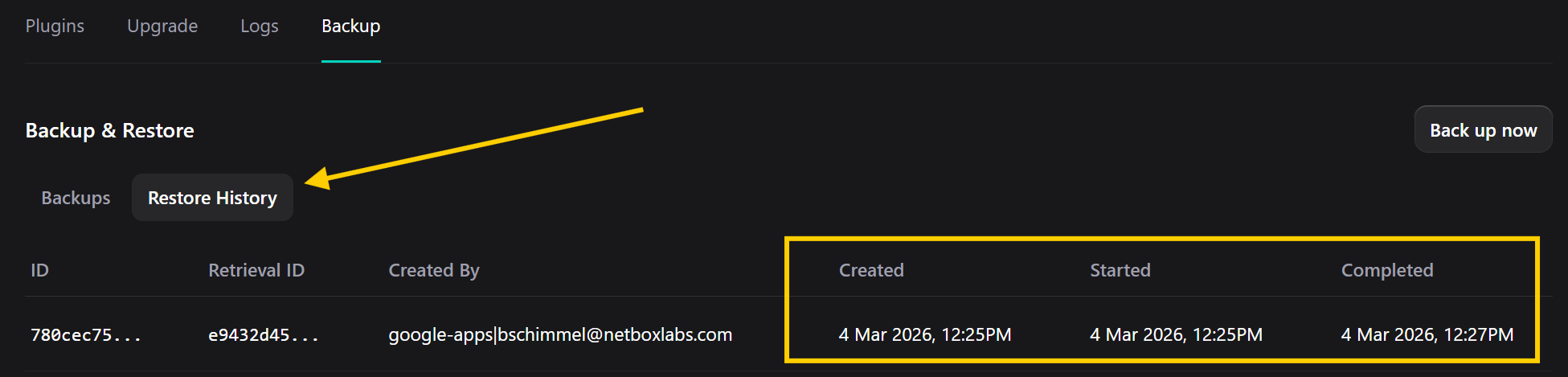Click the Backup & Restore heading

click(110, 130)
